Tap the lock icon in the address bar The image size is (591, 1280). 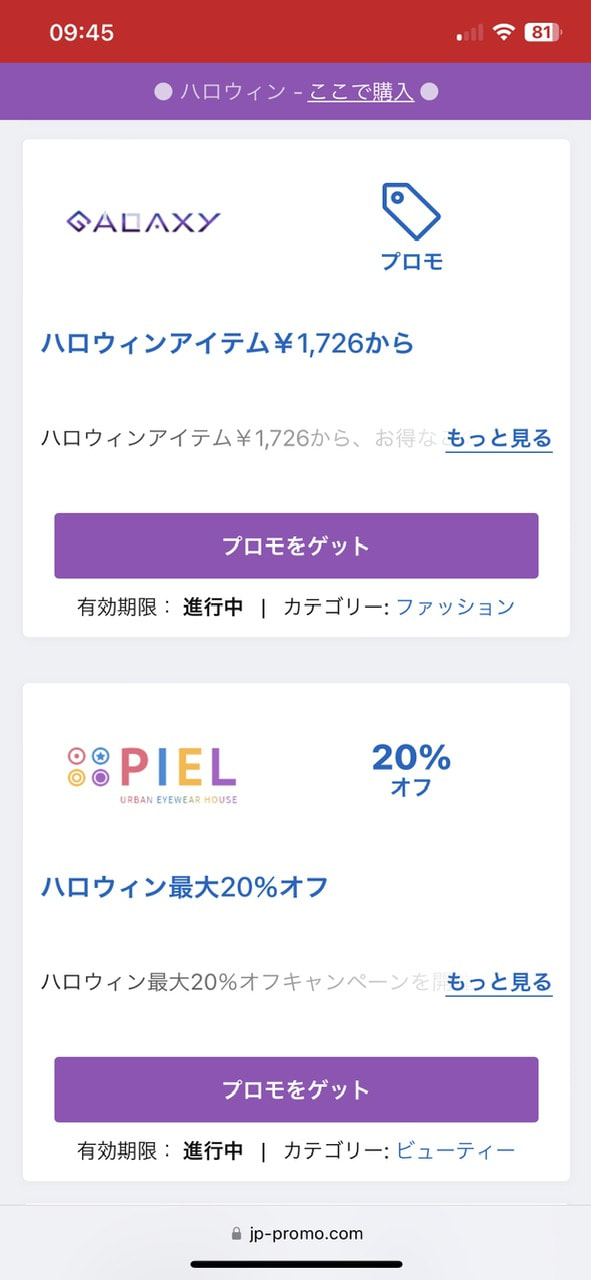point(235,1233)
